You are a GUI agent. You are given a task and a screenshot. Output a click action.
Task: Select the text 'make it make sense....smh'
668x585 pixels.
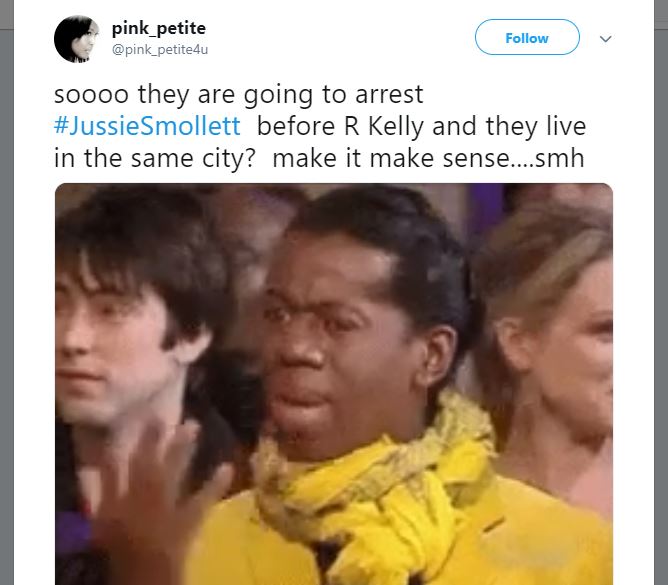(x=428, y=158)
